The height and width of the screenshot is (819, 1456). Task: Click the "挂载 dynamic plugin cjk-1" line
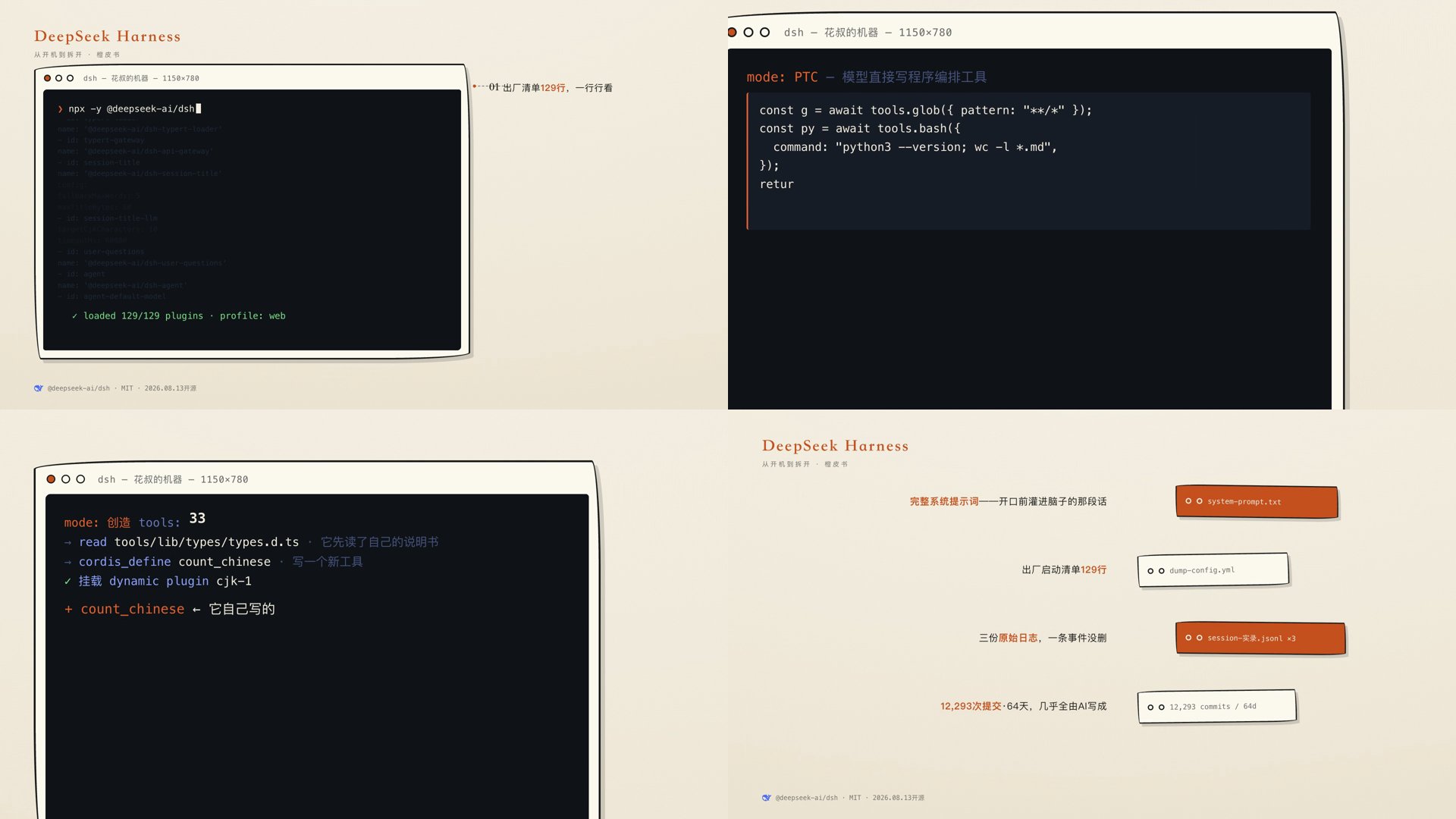click(x=165, y=582)
